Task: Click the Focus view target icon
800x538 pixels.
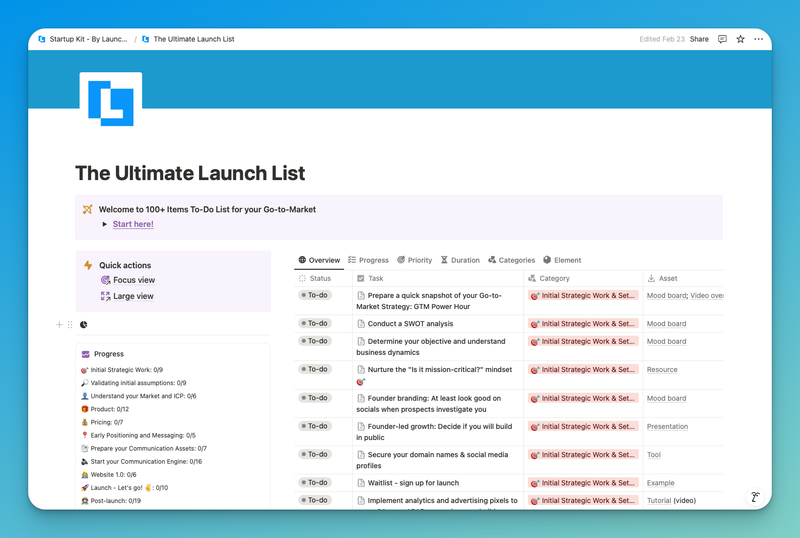Action: (106, 280)
